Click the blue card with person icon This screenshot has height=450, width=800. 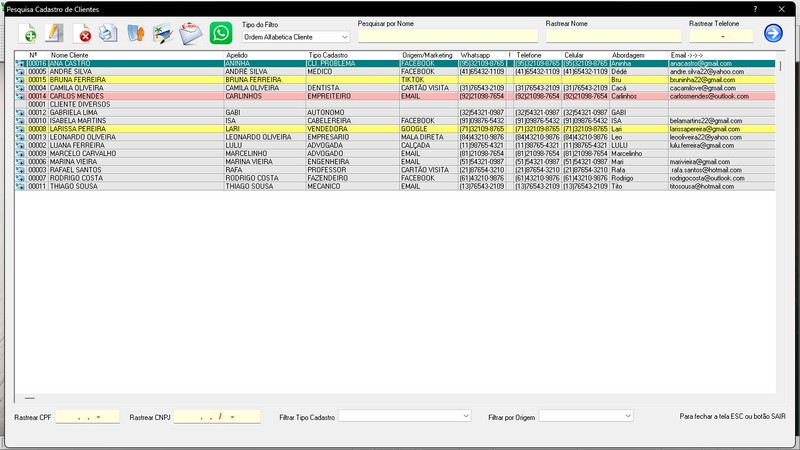(136, 33)
